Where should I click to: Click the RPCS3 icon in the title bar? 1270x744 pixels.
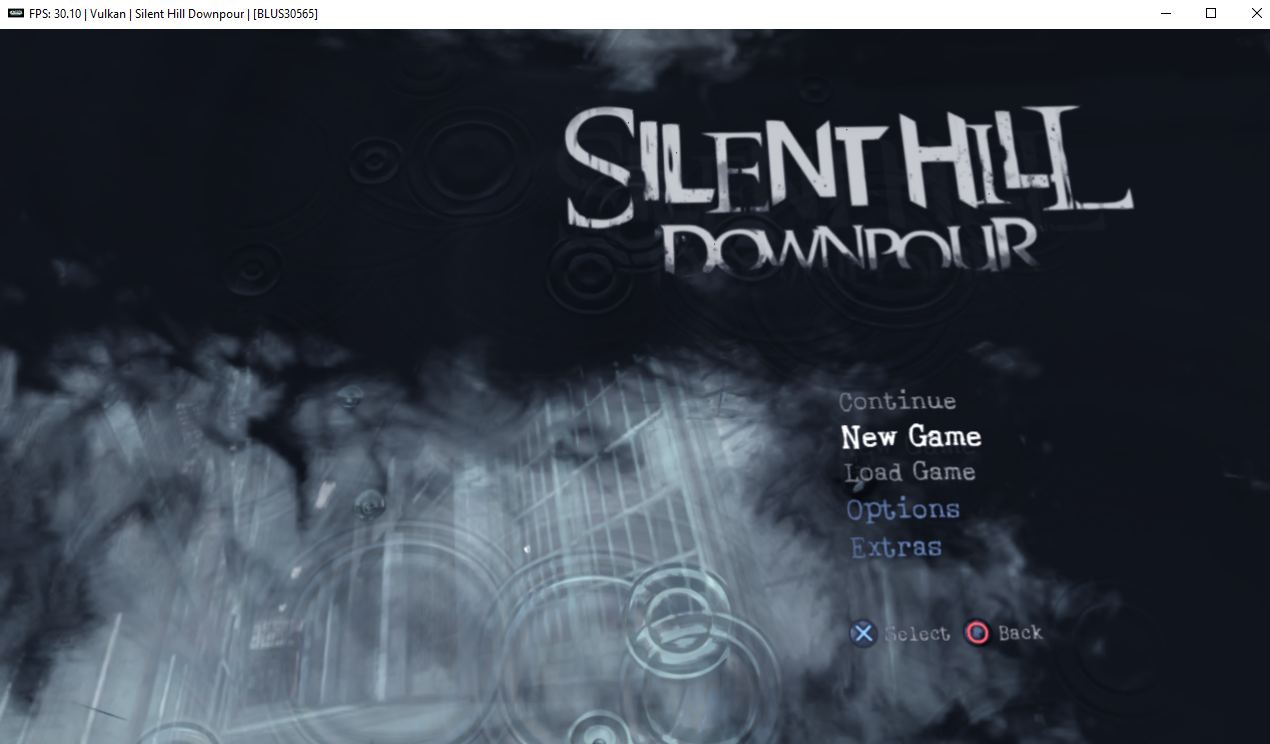coord(15,13)
